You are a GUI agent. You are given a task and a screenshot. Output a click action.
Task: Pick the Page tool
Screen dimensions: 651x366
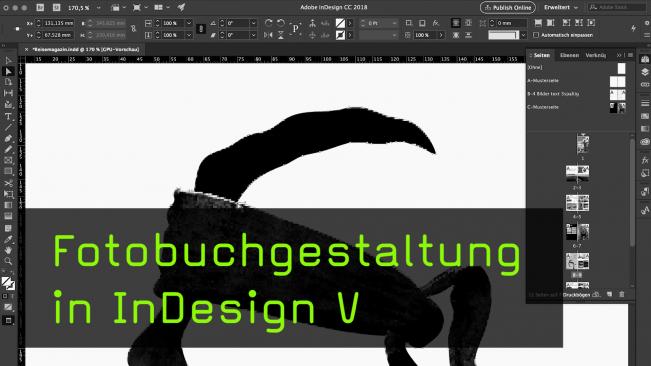[x=8, y=82]
